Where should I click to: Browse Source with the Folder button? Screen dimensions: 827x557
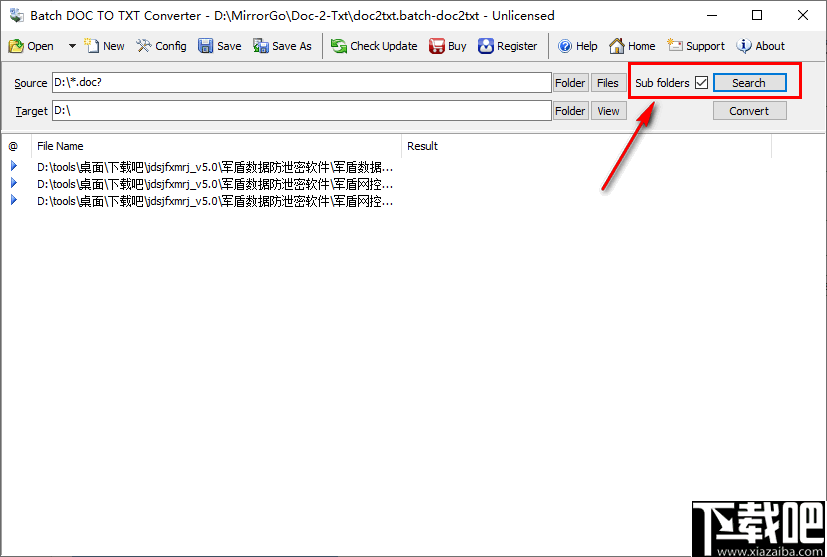pos(571,83)
